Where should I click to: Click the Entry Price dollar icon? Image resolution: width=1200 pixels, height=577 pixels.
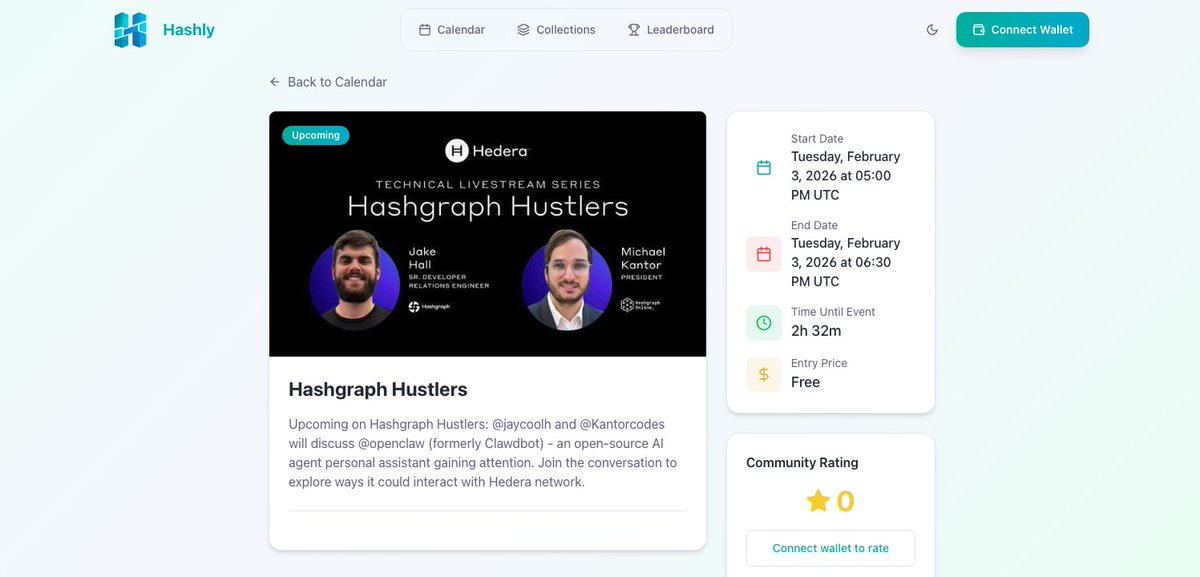tap(764, 374)
